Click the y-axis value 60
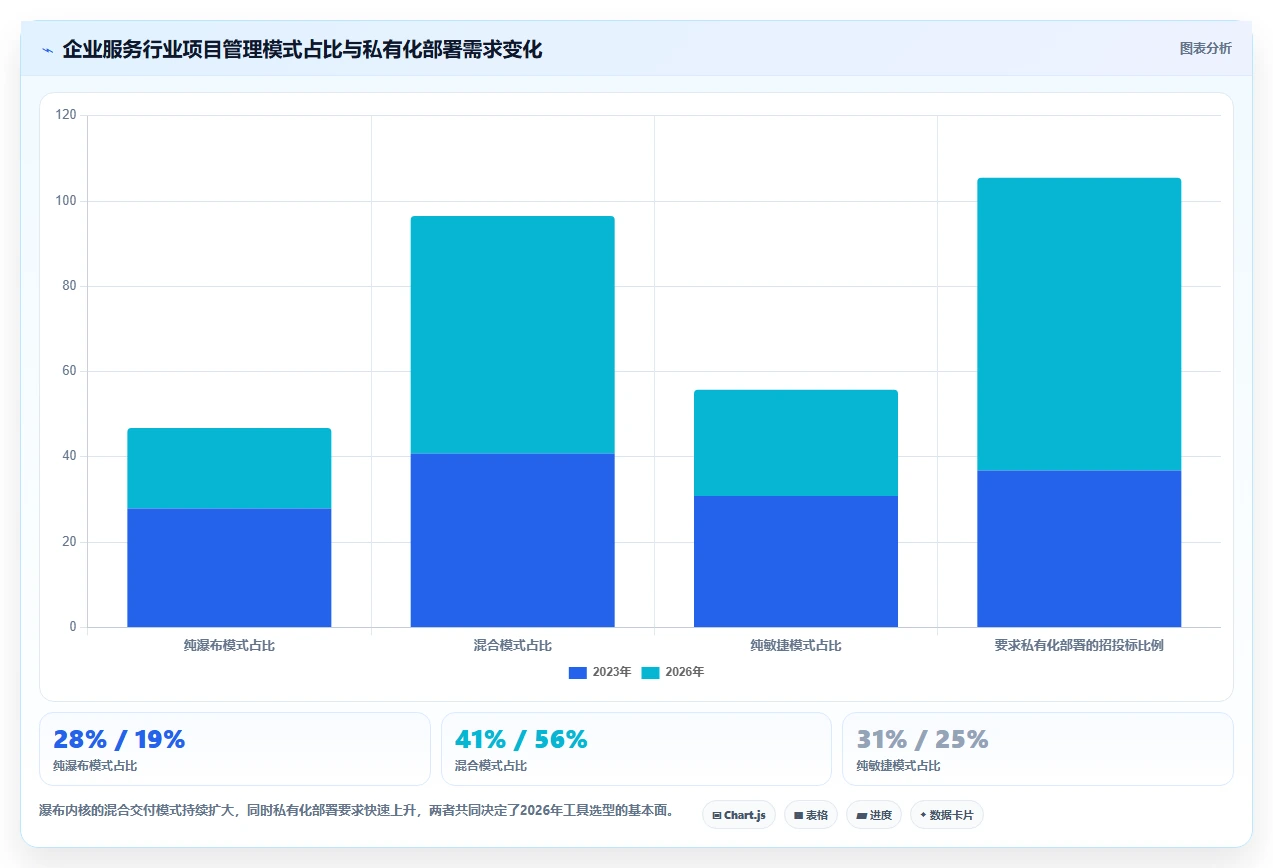Image resolution: width=1273 pixels, height=868 pixels. click(70, 371)
